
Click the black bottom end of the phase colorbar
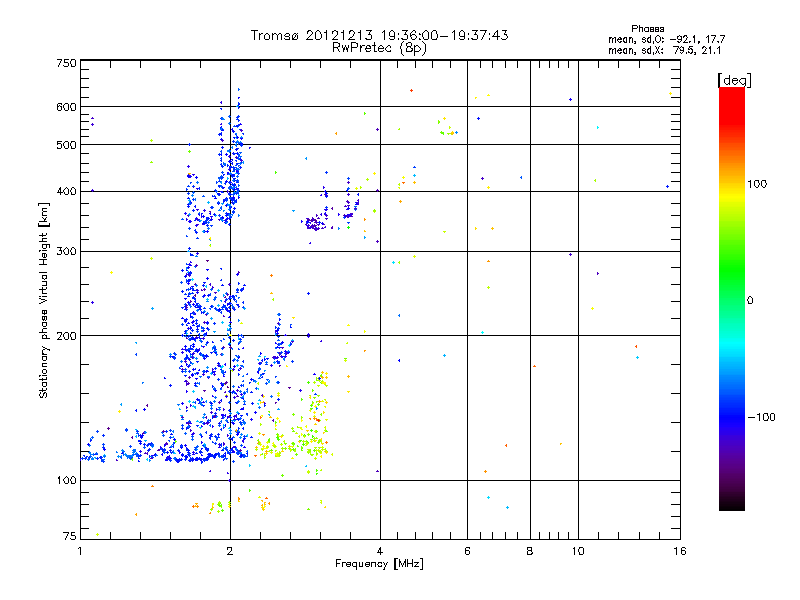click(x=732, y=504)
